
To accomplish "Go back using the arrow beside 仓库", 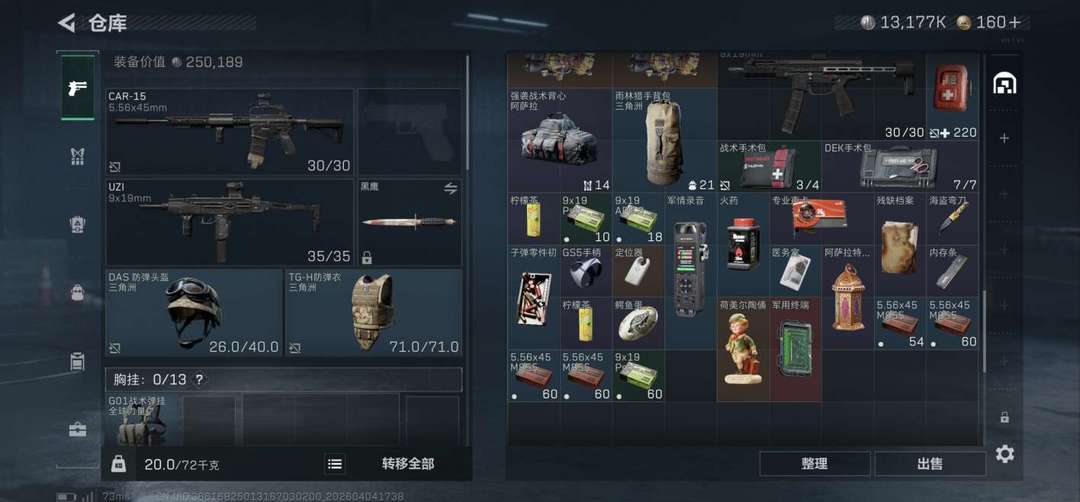I will [66, 22].
